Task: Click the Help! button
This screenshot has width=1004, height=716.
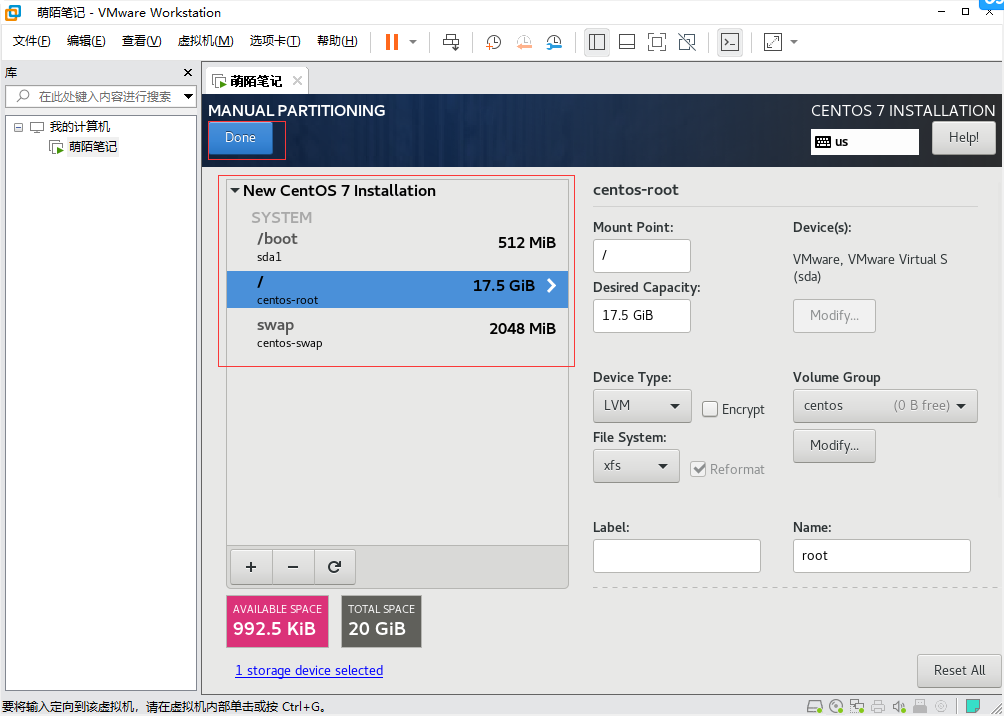Action: pyautogui.click(x=964, y=138)
